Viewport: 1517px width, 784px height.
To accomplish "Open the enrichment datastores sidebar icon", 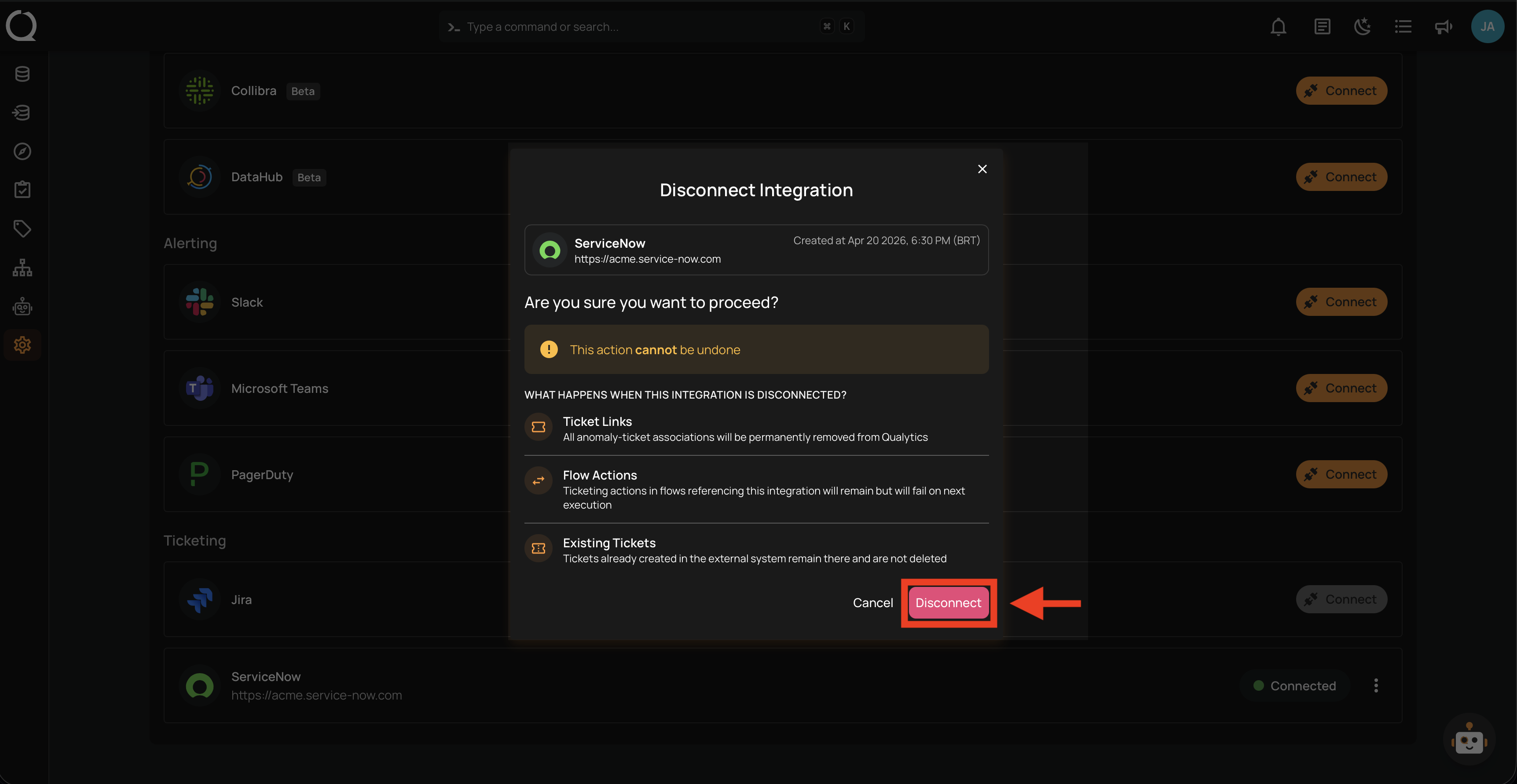I will coord(22,112).
